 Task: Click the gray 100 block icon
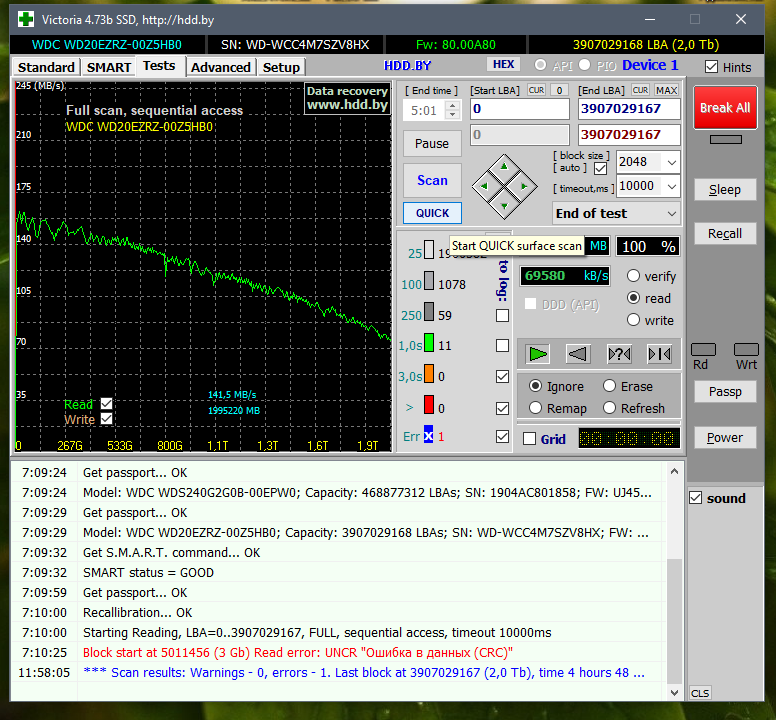429,281
